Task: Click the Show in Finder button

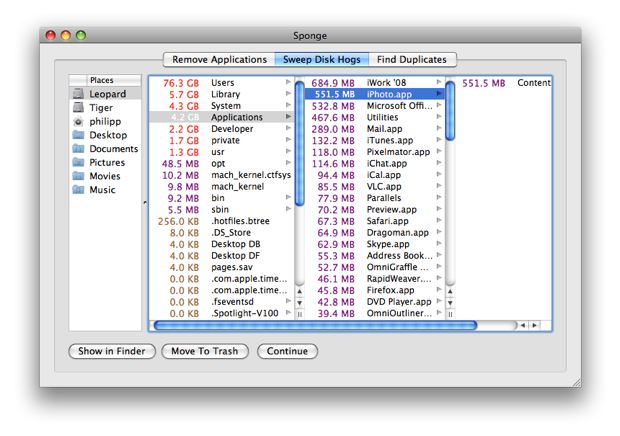Action: tap(112, 351)
